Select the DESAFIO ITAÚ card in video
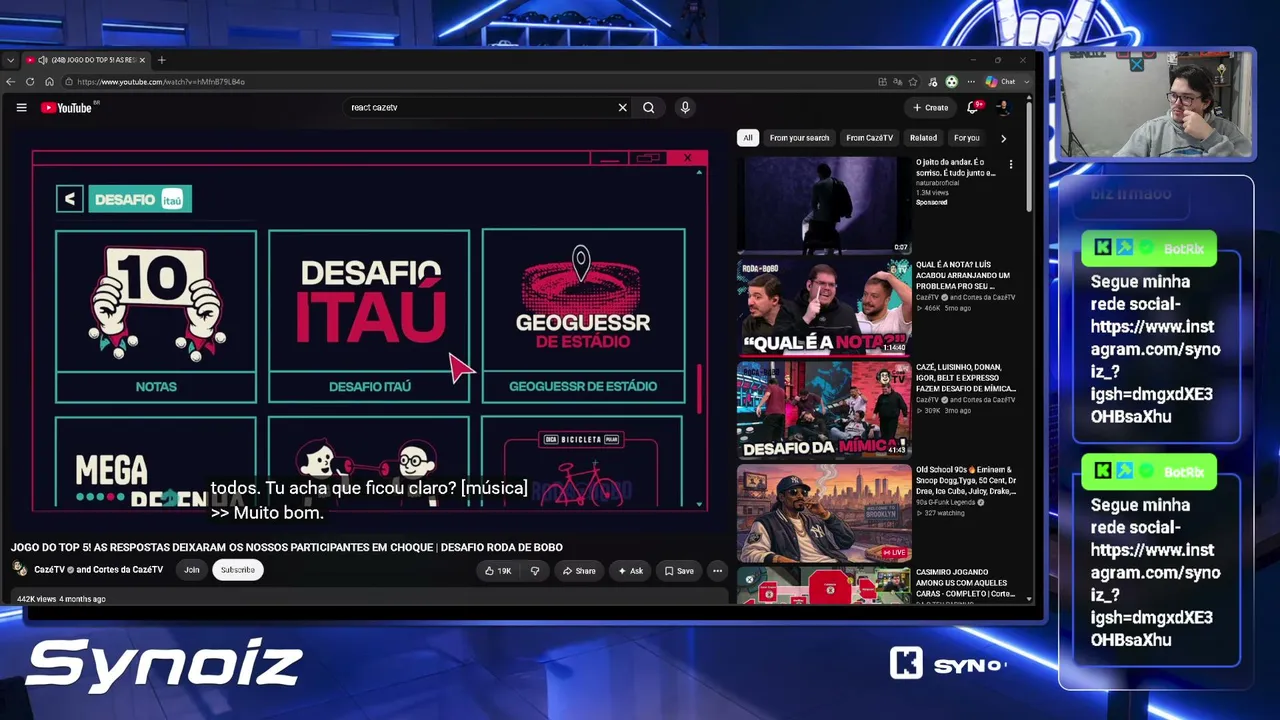The width and height of the screenshot is (1280, 720). pos(369,316)
